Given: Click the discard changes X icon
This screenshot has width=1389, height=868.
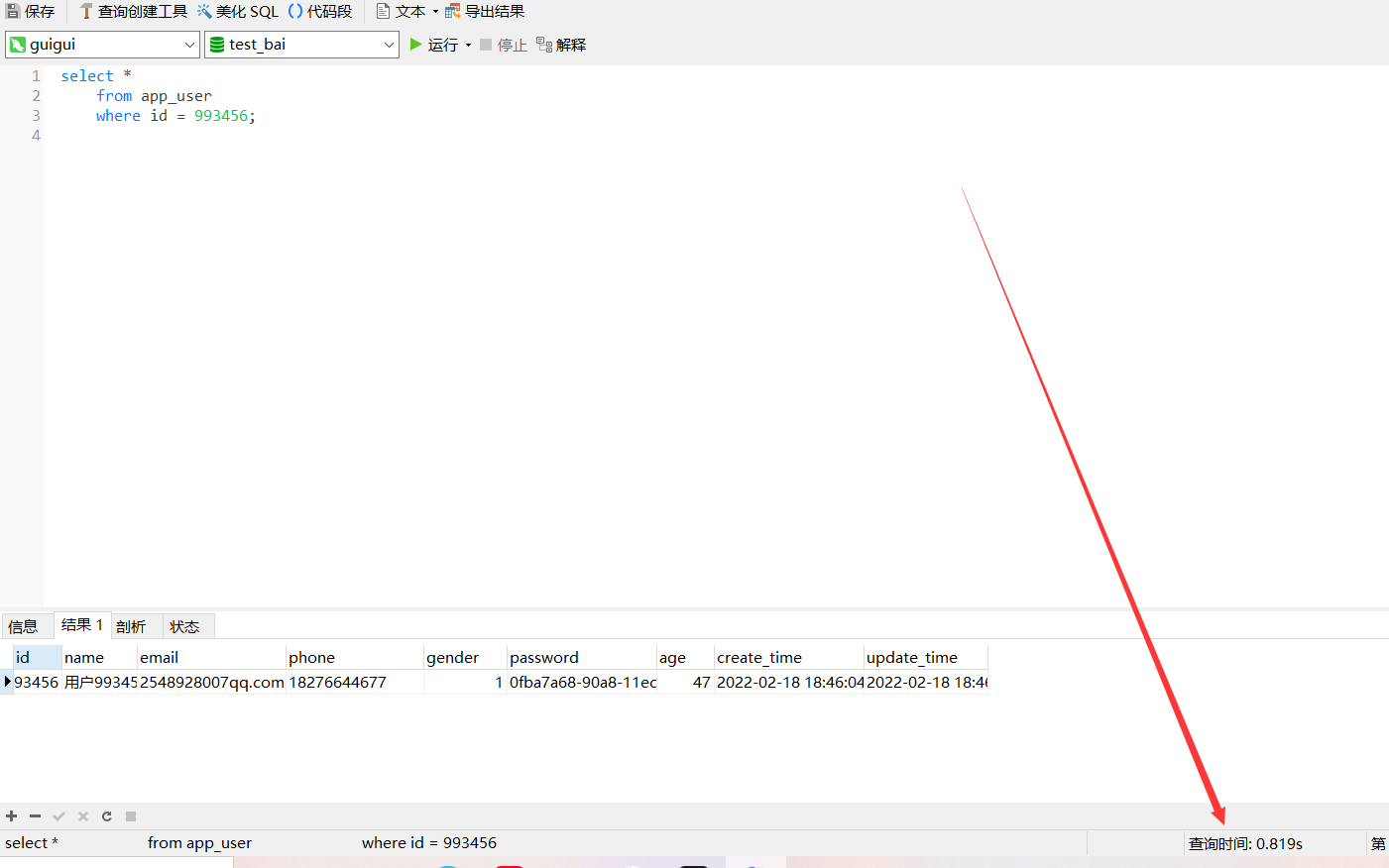Looking at the screenshot, I should 83,816.
